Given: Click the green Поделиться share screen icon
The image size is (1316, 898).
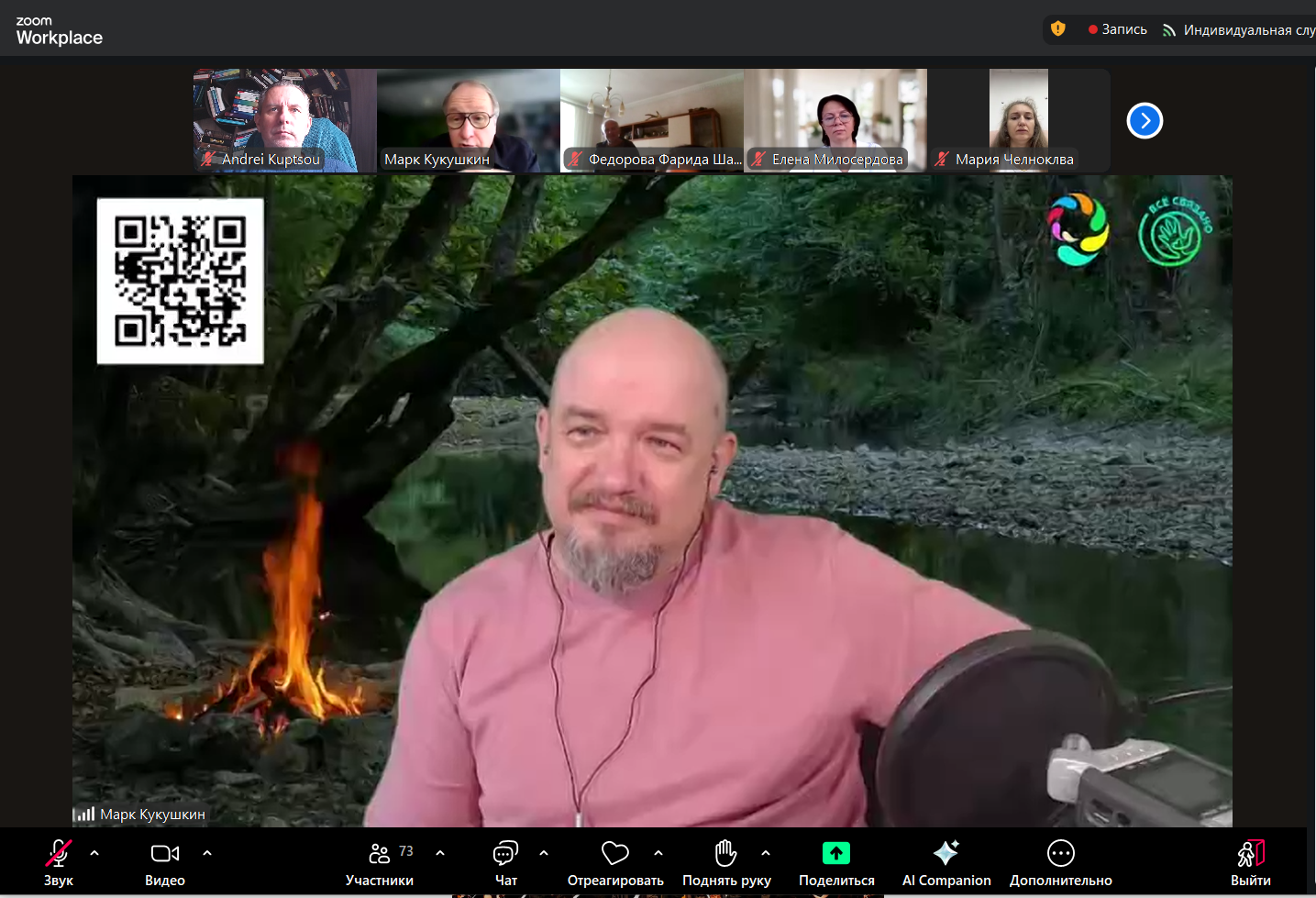Looking at the screenshot, I should [835, 854].
